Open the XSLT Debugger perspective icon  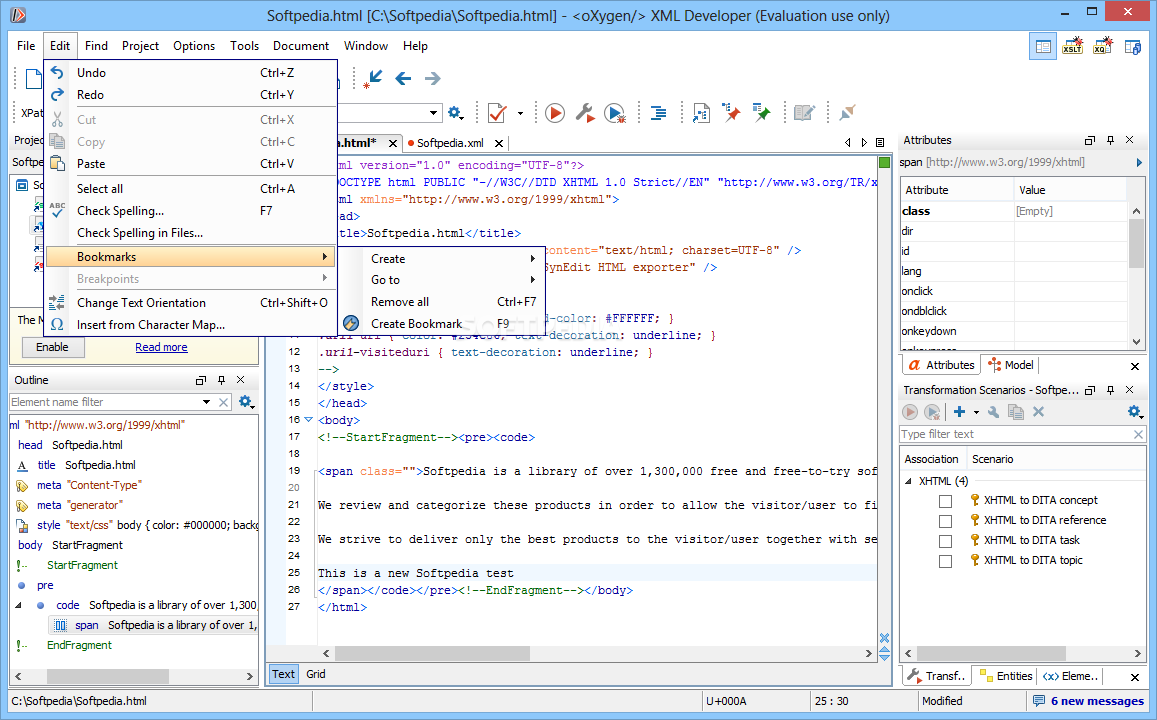(x=1073, y=46)
